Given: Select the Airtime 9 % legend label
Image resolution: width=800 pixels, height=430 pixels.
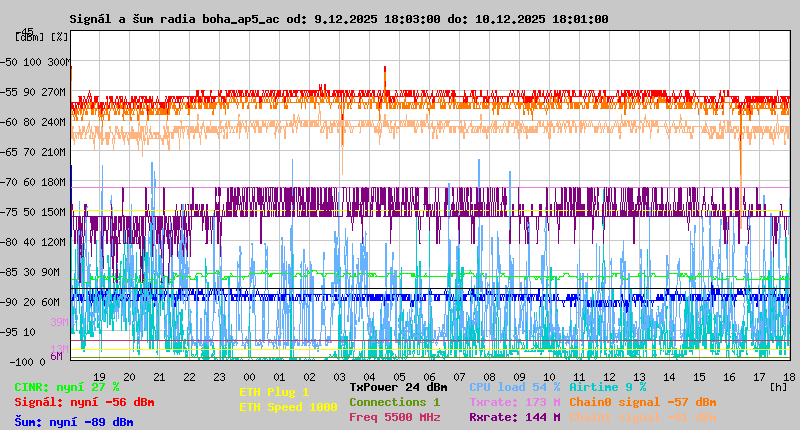Looking at the screenshot, I should click(607, 387).
